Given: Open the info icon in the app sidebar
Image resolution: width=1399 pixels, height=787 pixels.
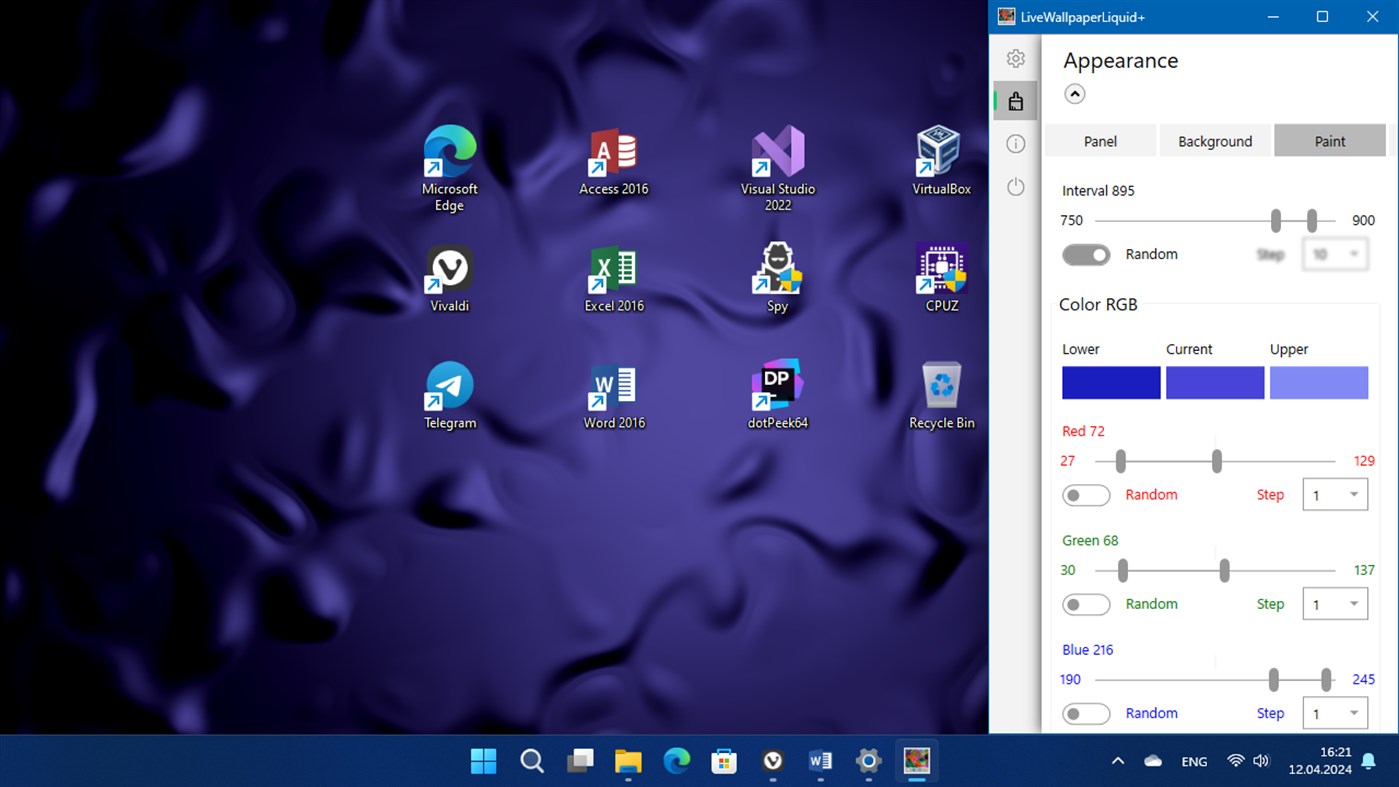Looking at the screenshot, I should coord(1015,143).
